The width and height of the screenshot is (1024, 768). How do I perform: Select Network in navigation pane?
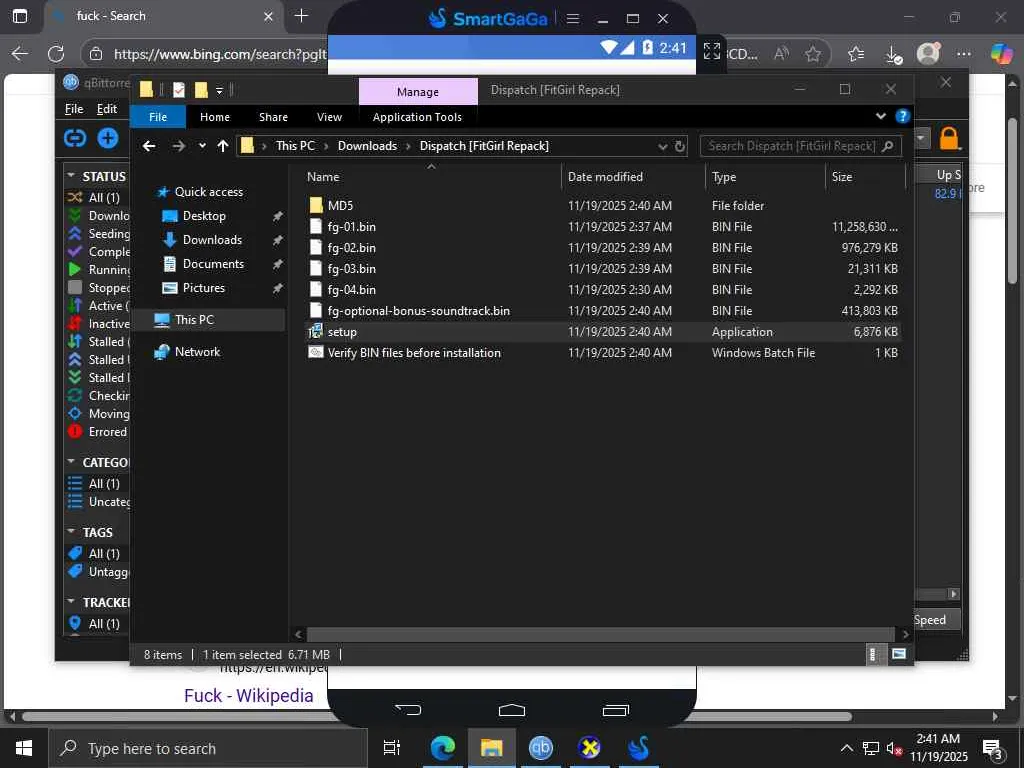197,352
